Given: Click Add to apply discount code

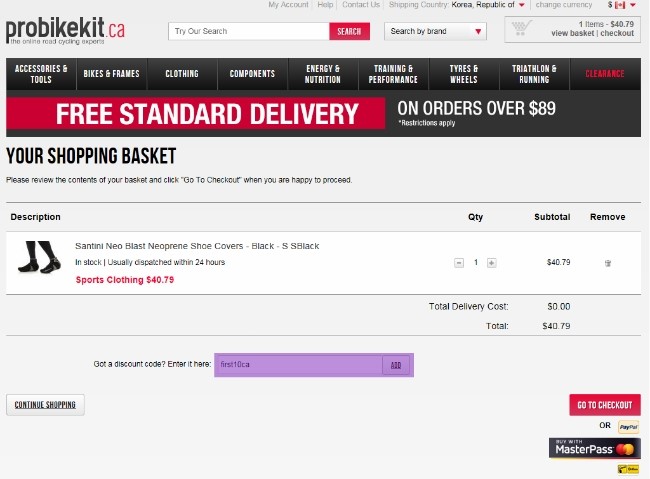Looking at the screenshot, I should 396,365.
